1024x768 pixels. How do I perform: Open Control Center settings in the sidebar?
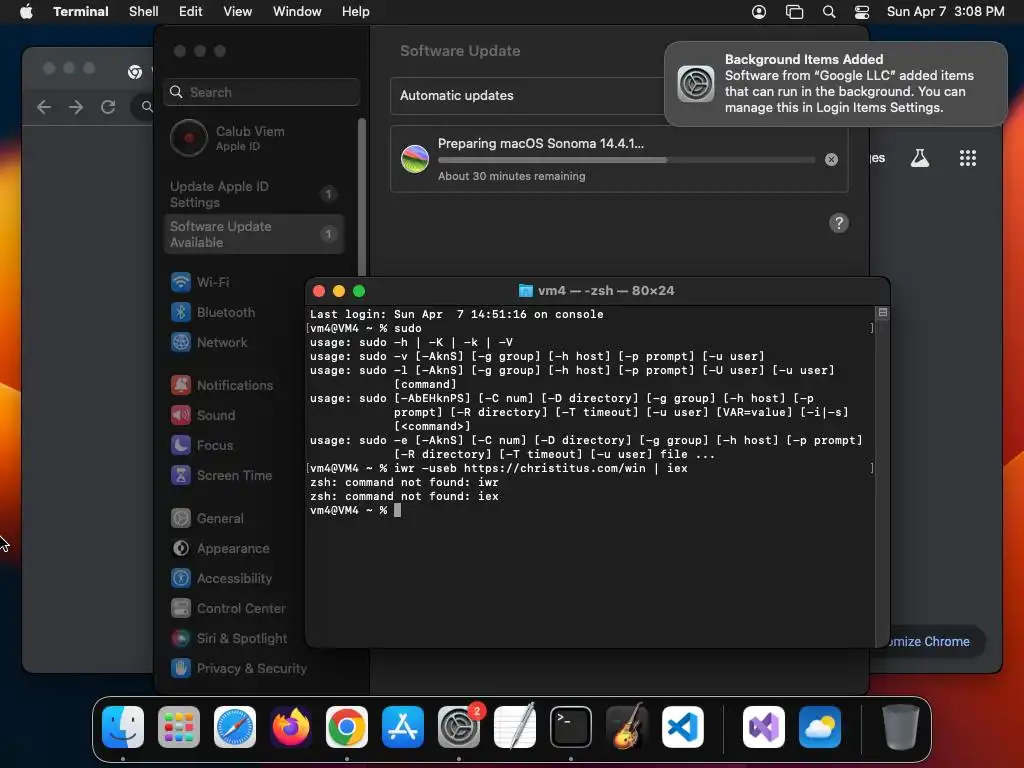[228, 609]
